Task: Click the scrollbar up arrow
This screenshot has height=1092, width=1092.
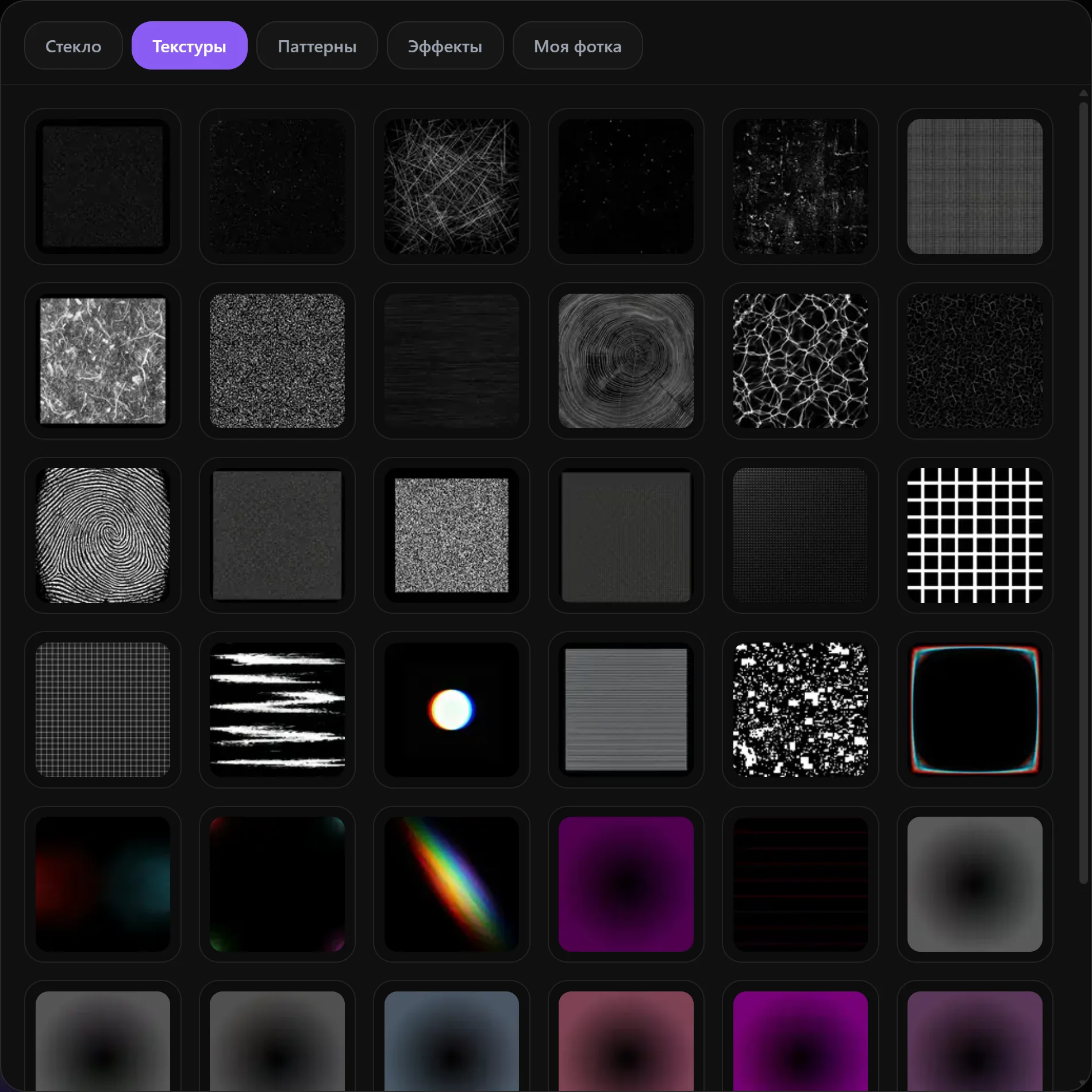Action: 1083,93
